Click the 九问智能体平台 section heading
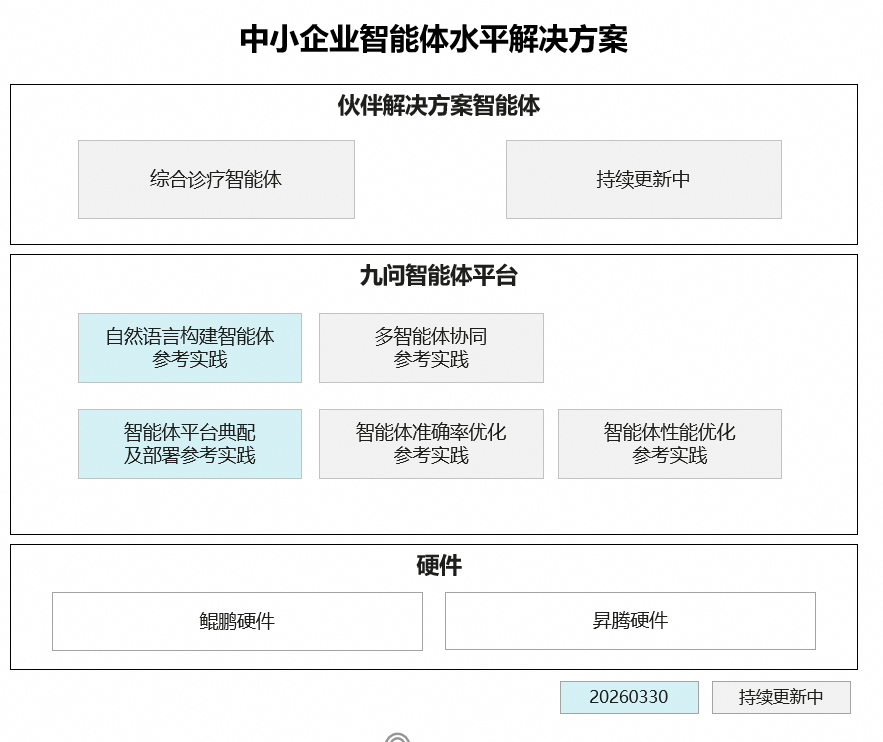 (438, 276)
